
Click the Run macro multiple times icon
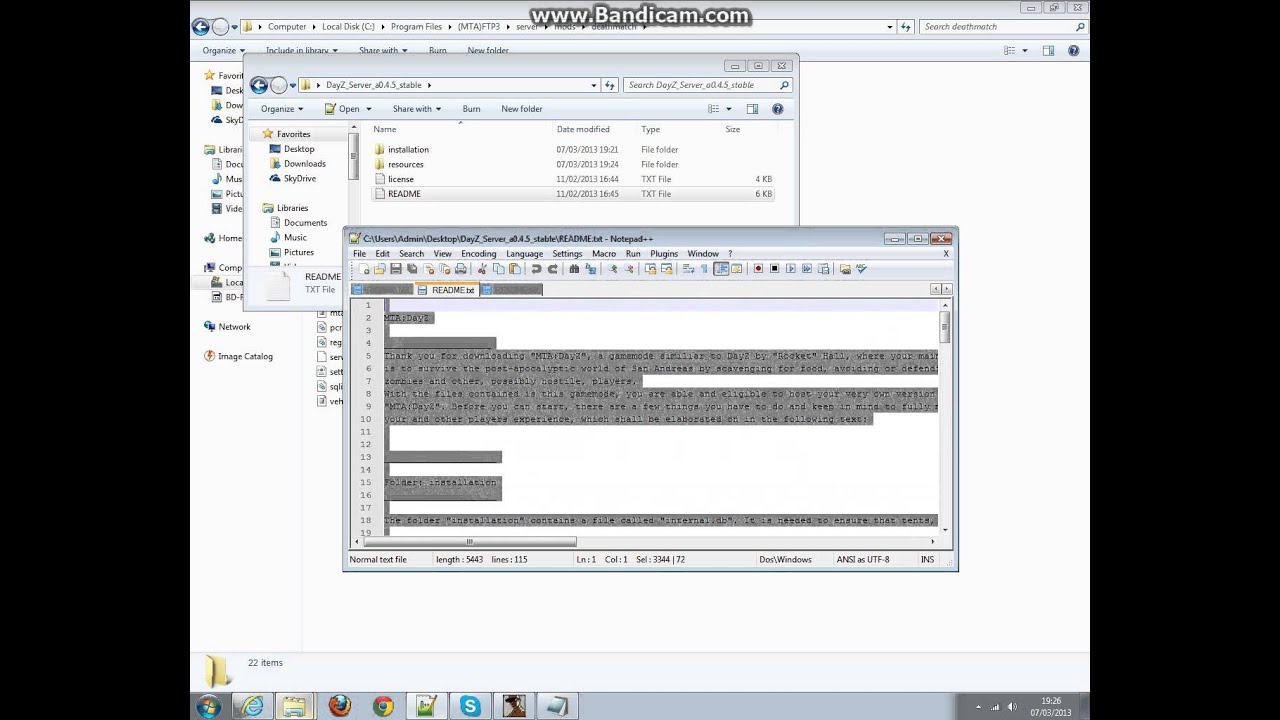tap(806, 269)
